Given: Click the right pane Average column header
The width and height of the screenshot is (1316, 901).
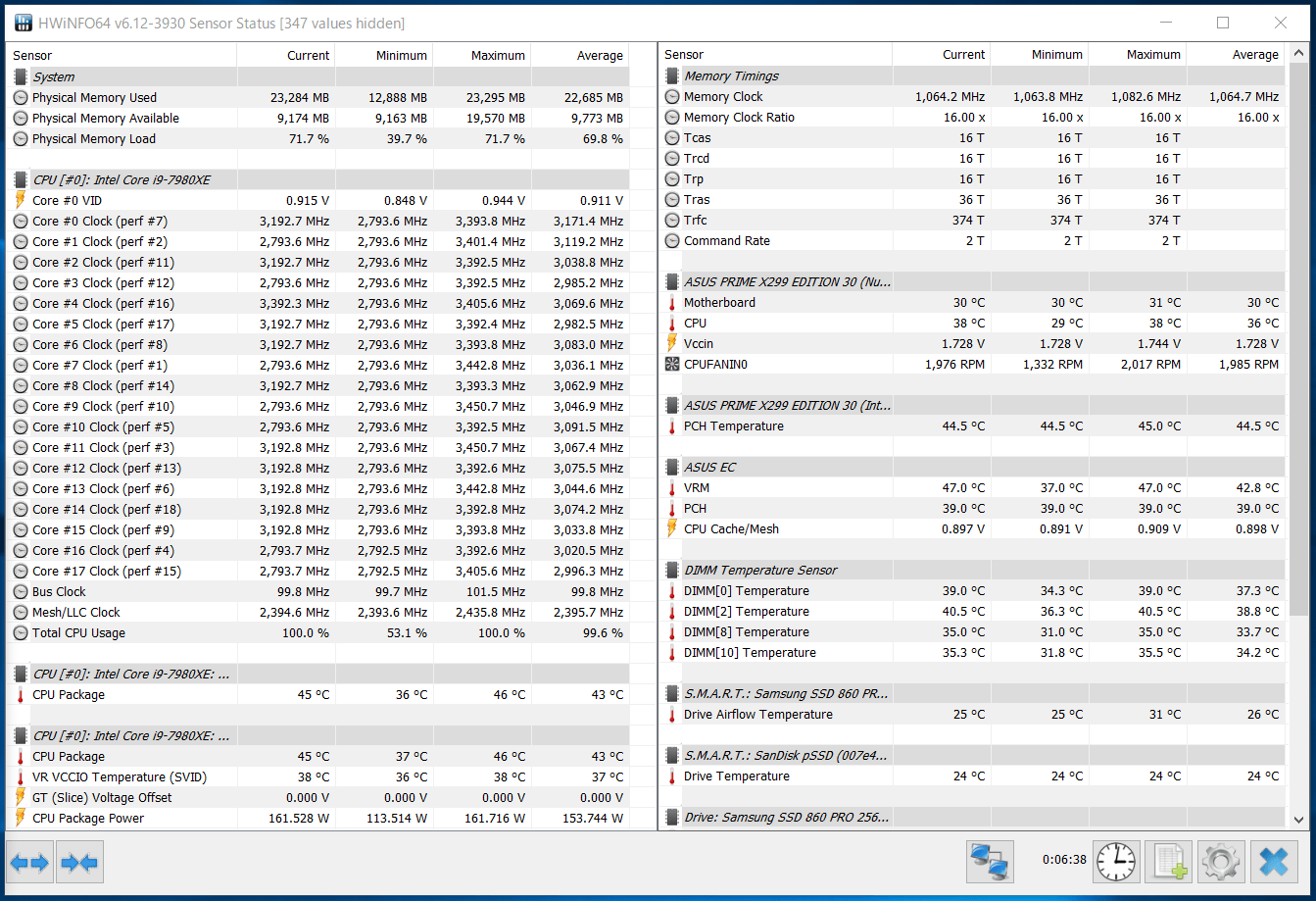Looking at the screenshot, I should (1235, 55).
